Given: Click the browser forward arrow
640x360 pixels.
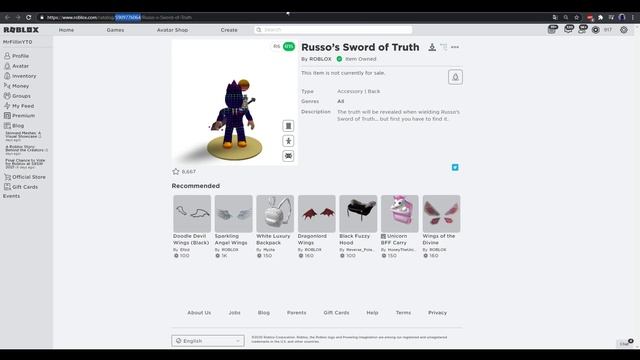Looking at the screenshot, I should (18, 17).
